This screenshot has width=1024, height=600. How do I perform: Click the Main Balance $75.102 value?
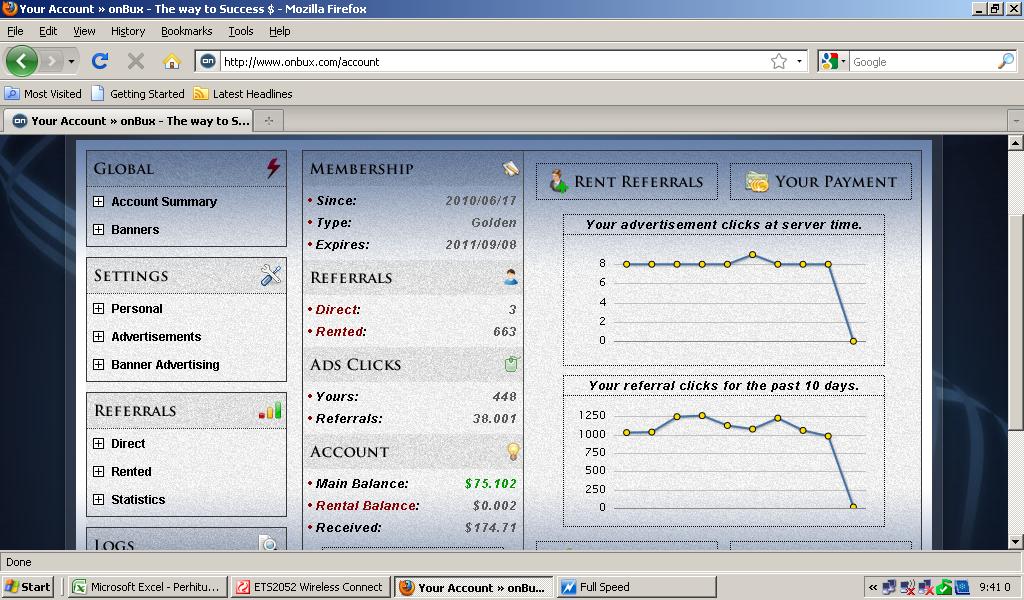click(490, 484)
